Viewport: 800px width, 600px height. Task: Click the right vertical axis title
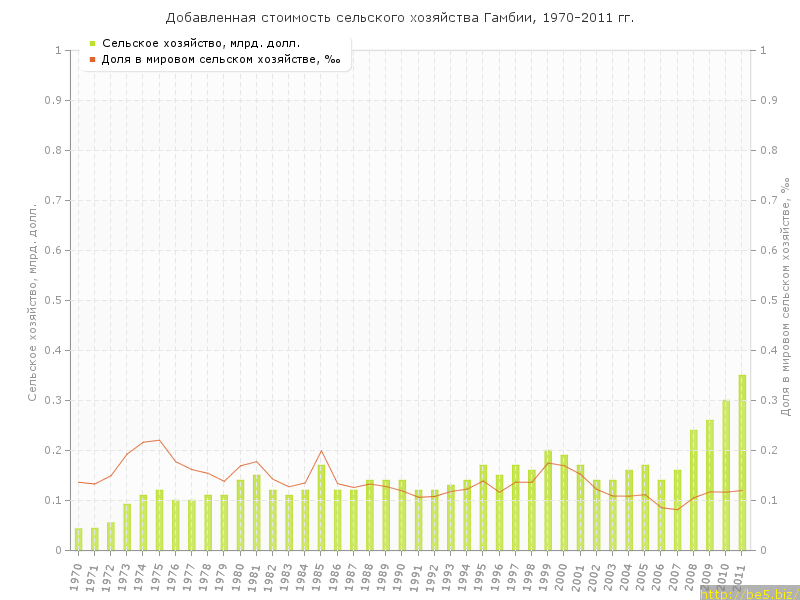click(785, 300)
